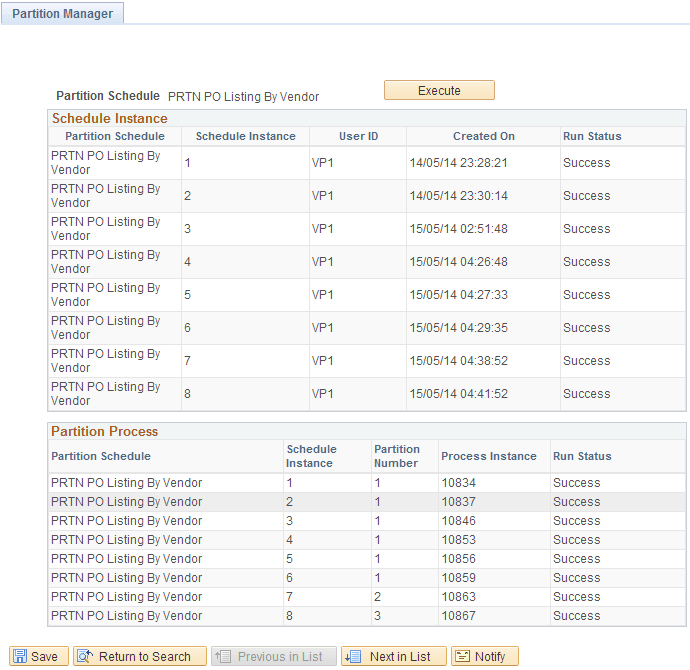Click the Execute button

click(x=439, y=90)
